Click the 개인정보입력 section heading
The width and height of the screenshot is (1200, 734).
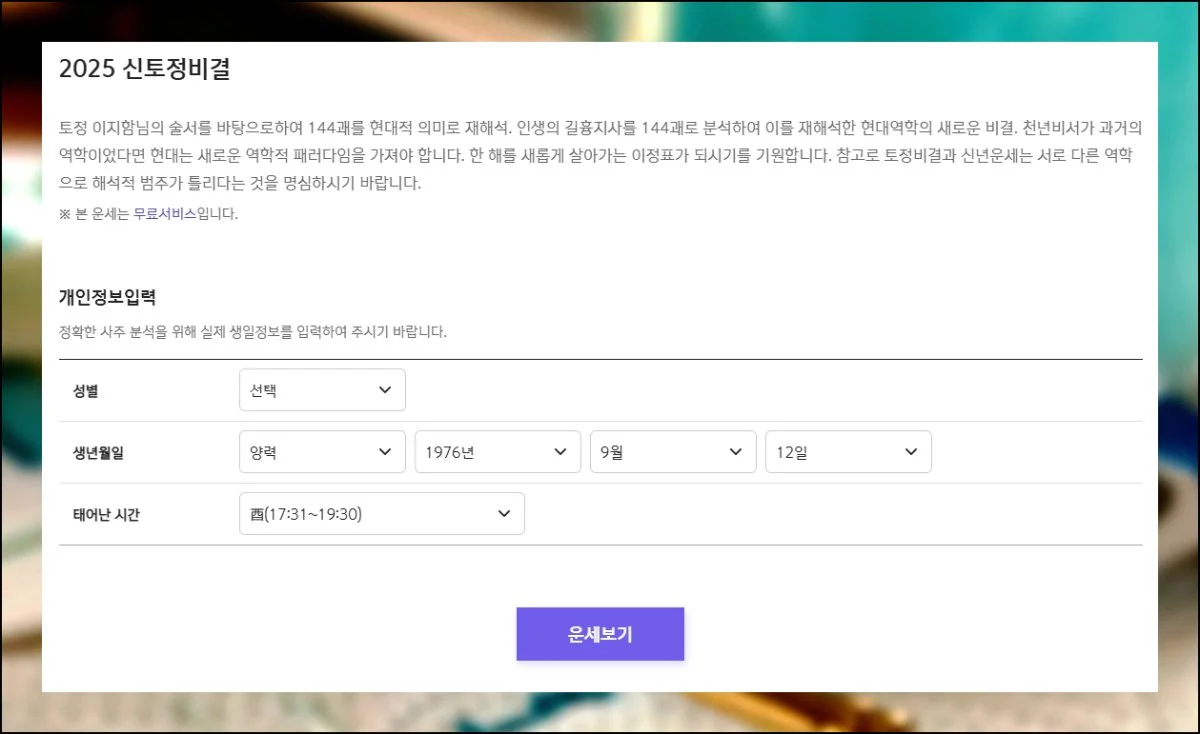tap(107, 297)
